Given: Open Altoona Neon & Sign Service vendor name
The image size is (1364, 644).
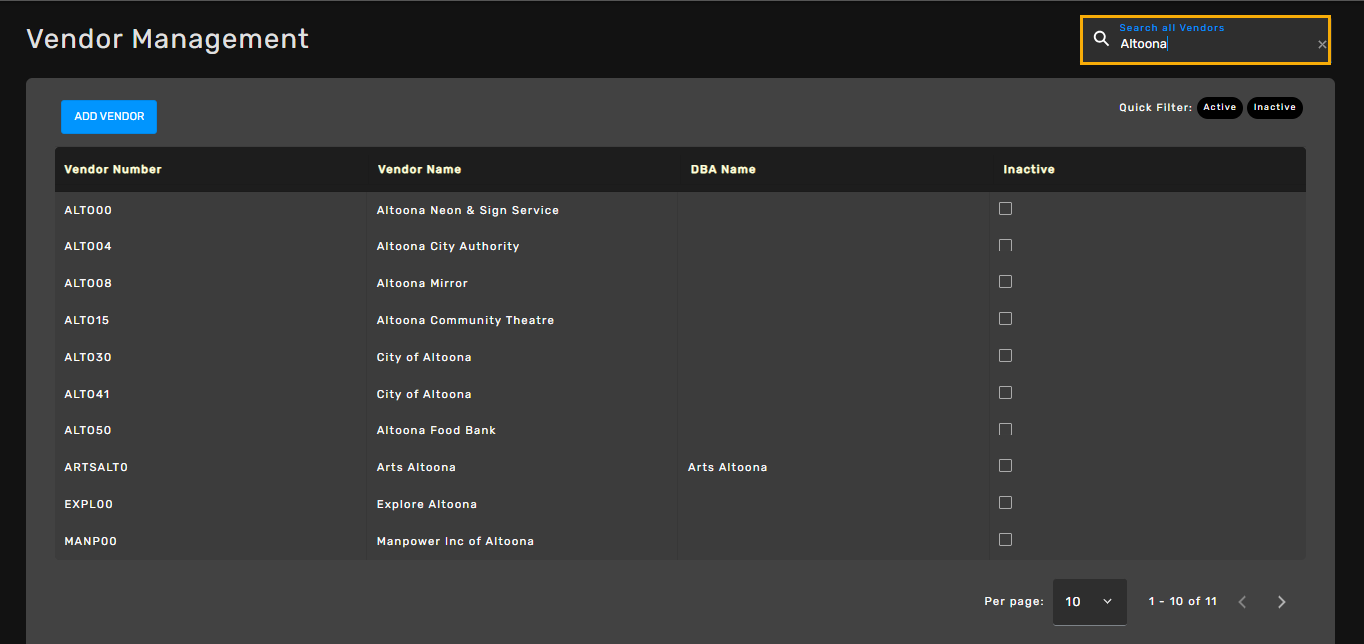Looking at the screenshot, I should tap(468, 211).
